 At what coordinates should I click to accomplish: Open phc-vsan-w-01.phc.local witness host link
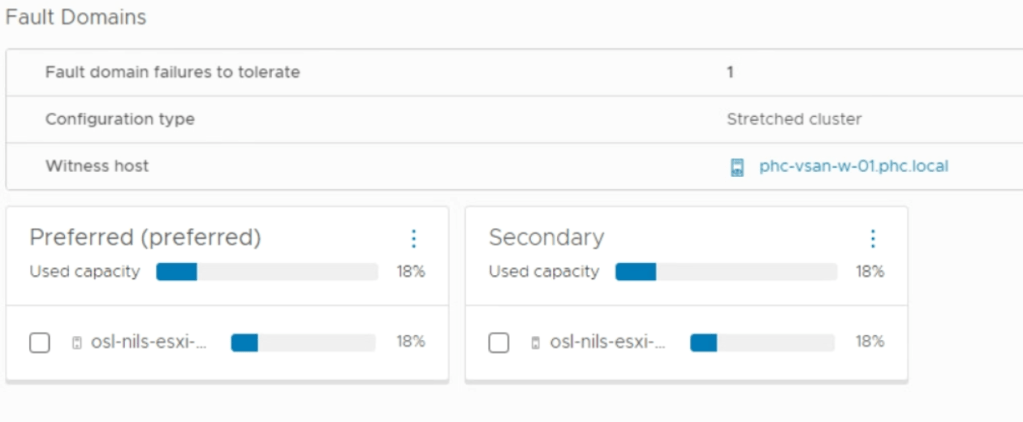tap(853, 166)
